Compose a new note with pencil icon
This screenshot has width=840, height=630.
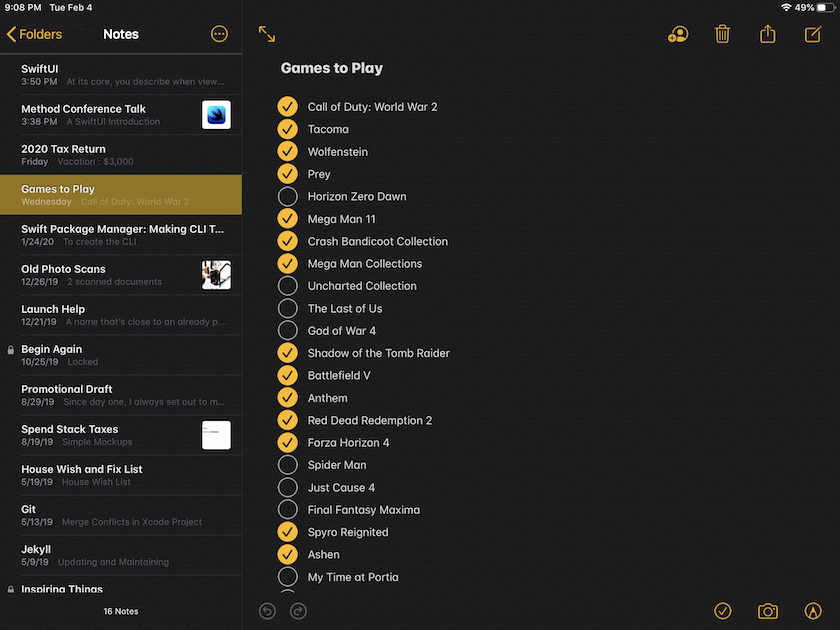(813, 34)
